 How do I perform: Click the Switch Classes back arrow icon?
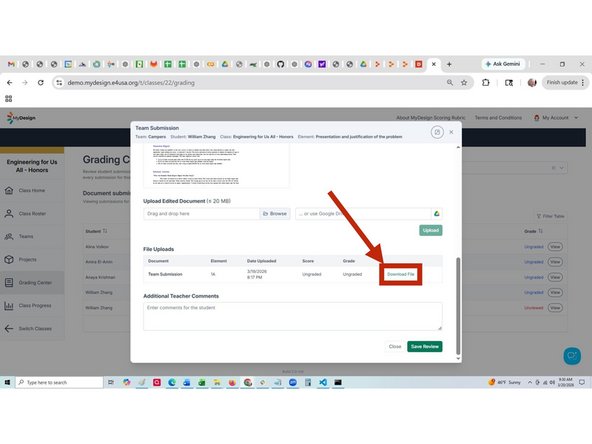pyautogui.click(x=9, y=328)
